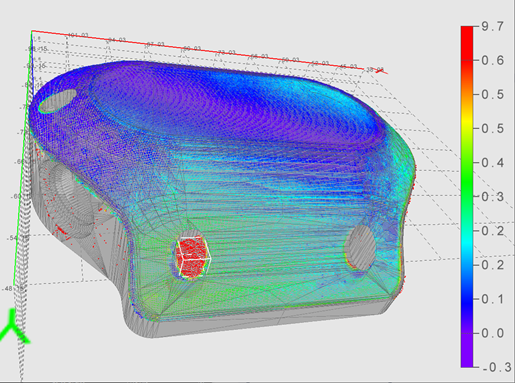
Task: Click the 0.6 label on the color scale
Action: point(493,60)
